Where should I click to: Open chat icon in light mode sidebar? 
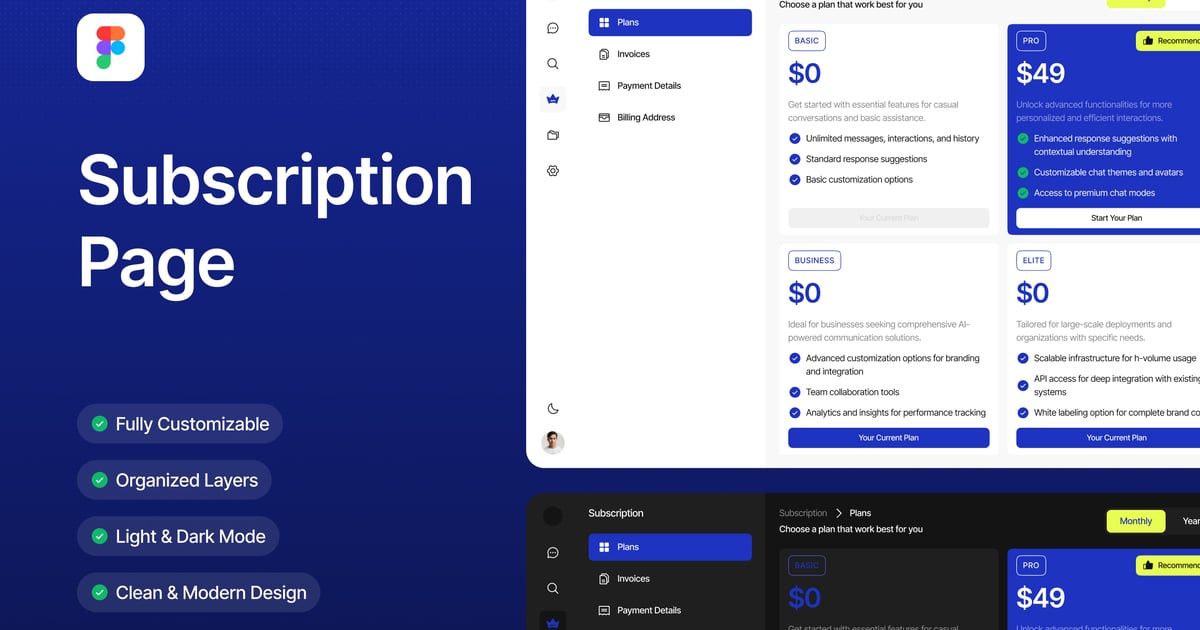[553, 28]
